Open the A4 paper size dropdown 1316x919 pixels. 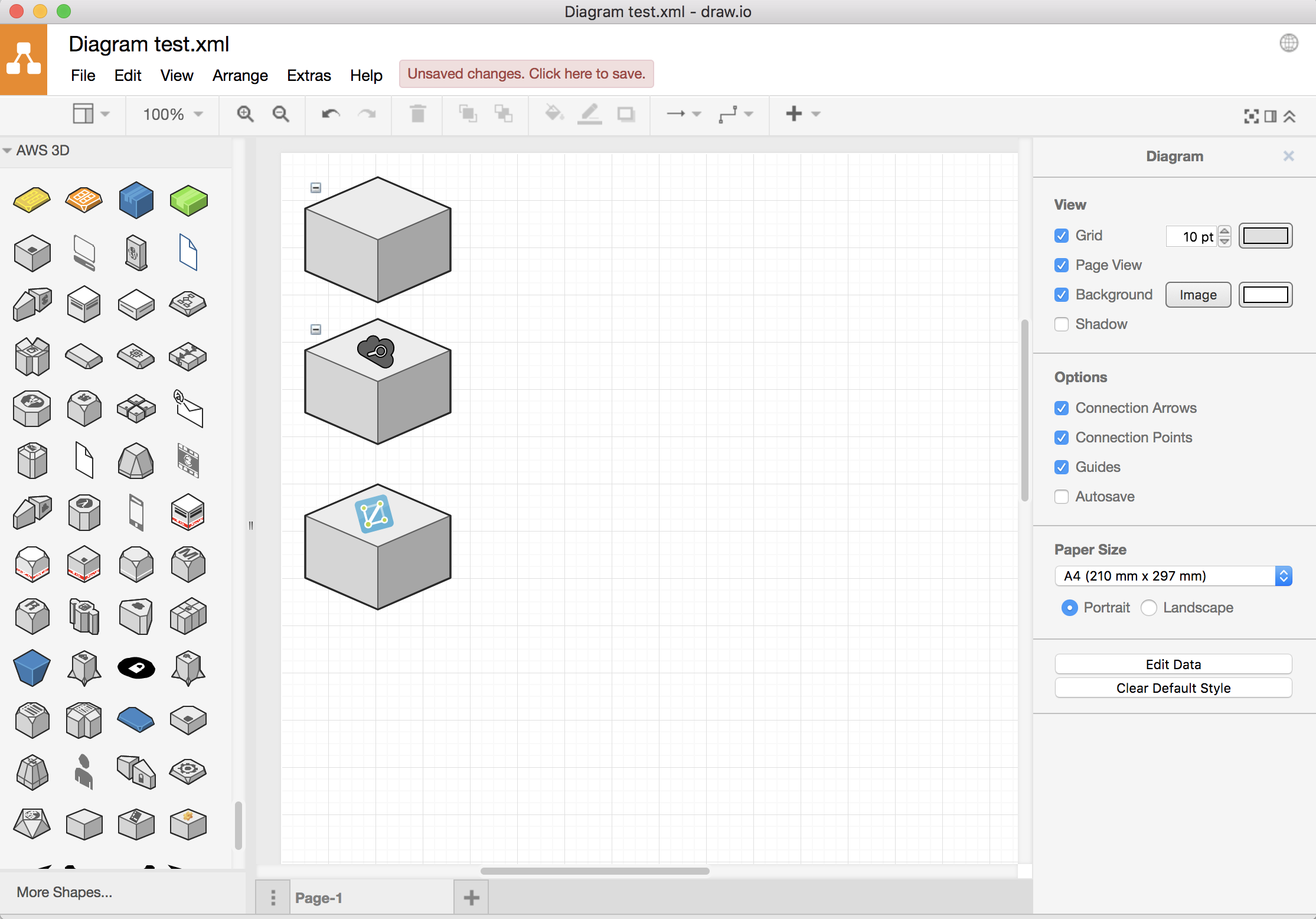tap(1173, 576)
